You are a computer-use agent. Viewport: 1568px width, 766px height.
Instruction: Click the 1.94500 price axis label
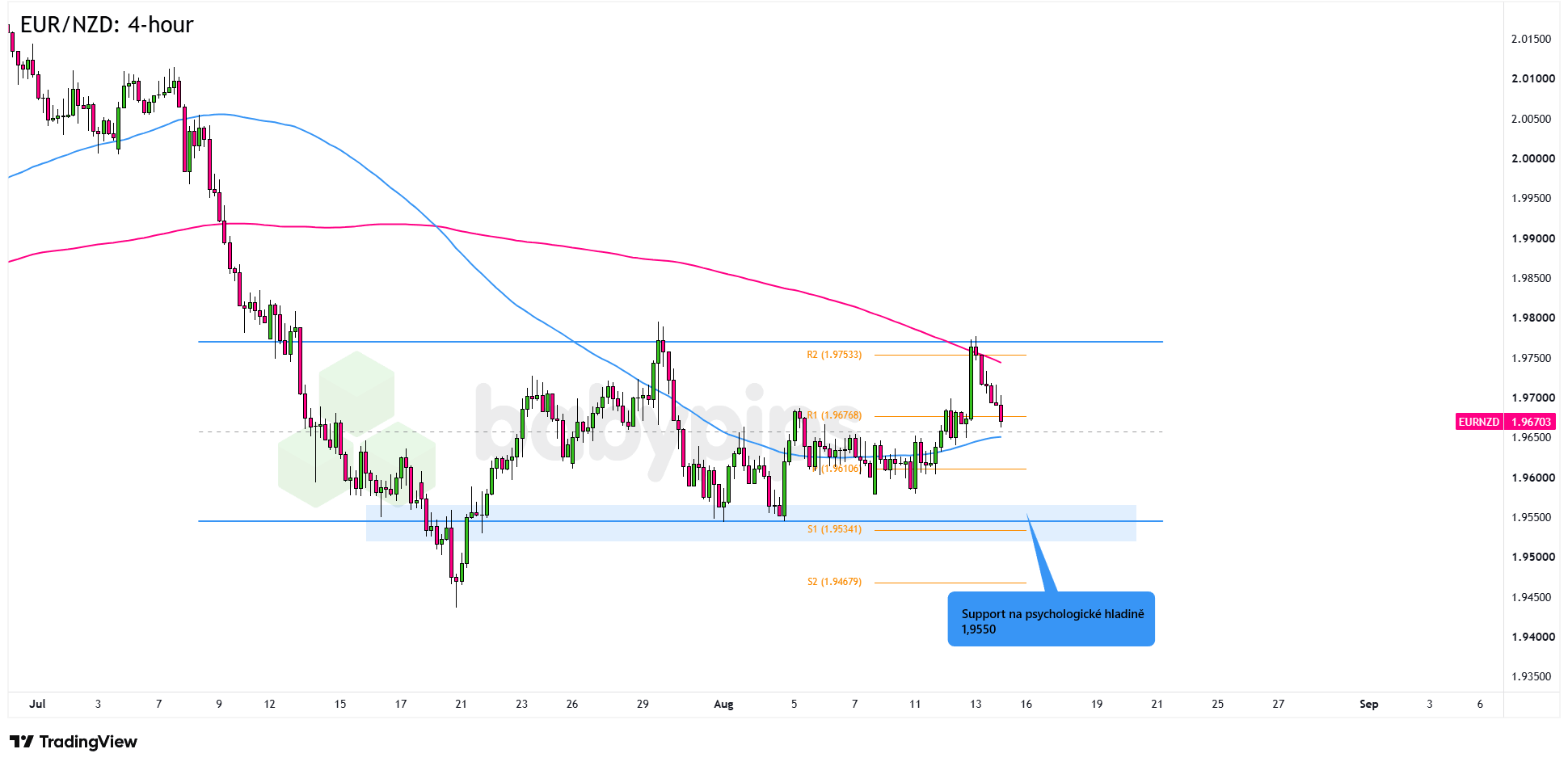(1532, 597)
